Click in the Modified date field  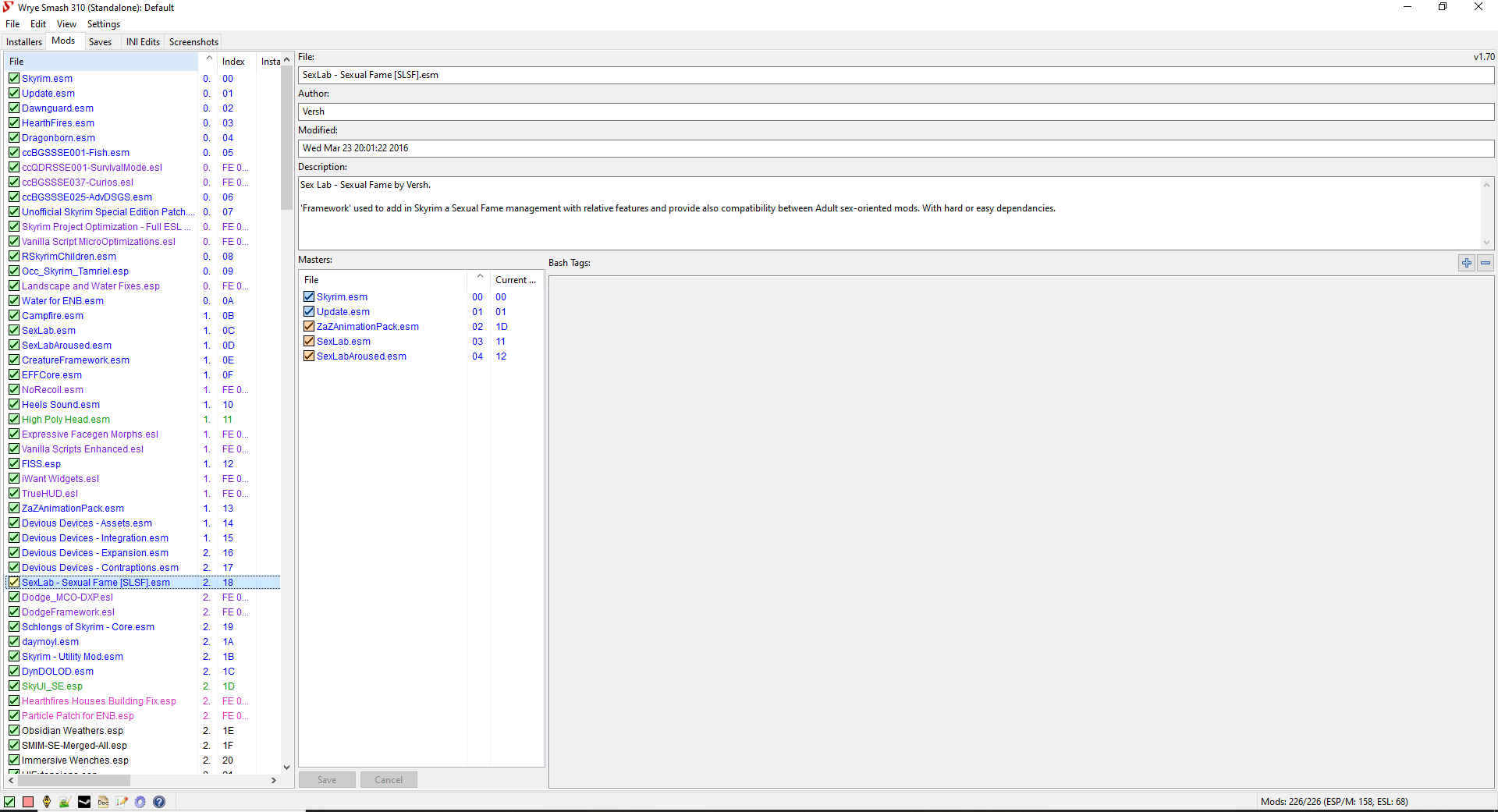pos(896,148)
